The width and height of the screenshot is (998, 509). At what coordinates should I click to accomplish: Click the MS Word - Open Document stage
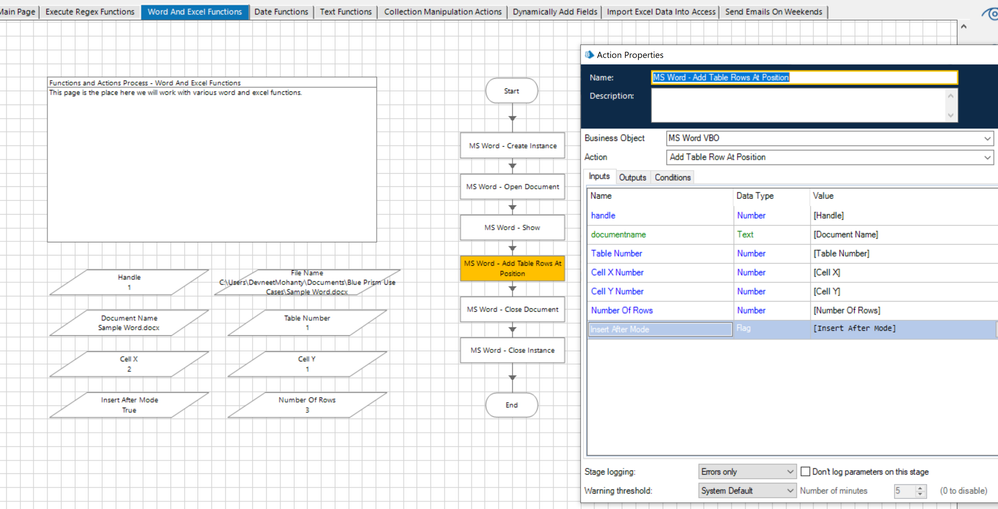coord(512,187)
